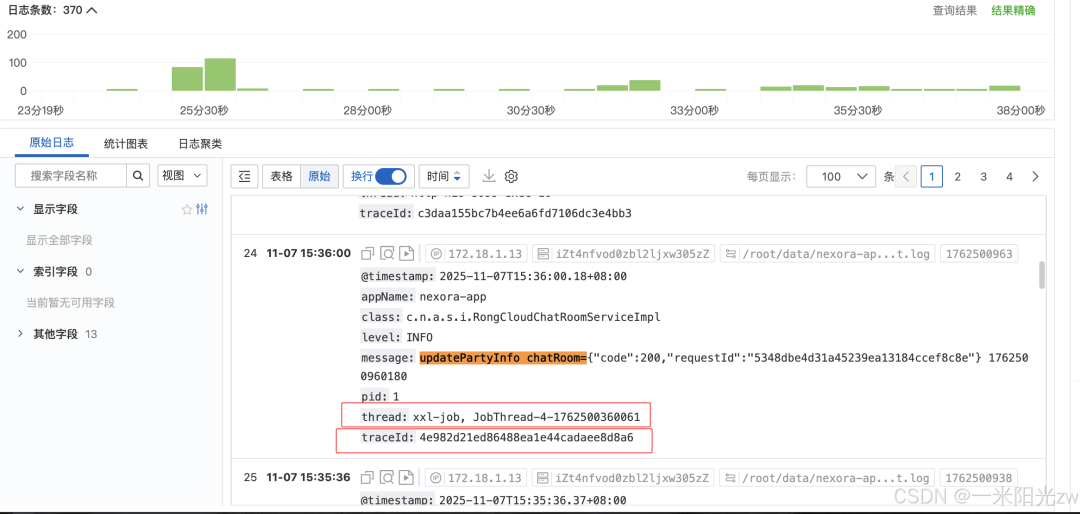Screen dimensions: 1080x514
Task: Click the context-view magnifier icon in log row 25
Action: click(x=388, y=477)
